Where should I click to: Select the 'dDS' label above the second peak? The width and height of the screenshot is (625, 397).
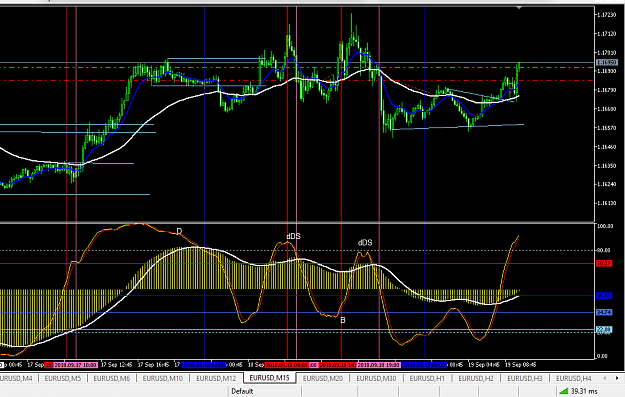365,242
